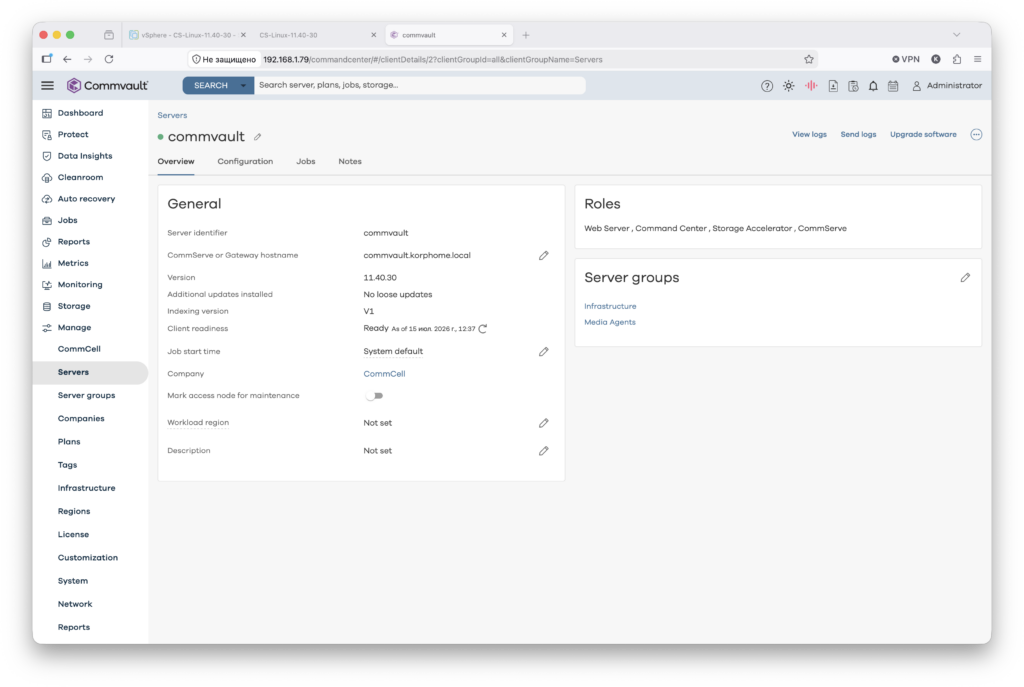Viewport: 1024px width, 687px height.
Task: Switch to the Jobs tab
Action: tap(306, 161)
